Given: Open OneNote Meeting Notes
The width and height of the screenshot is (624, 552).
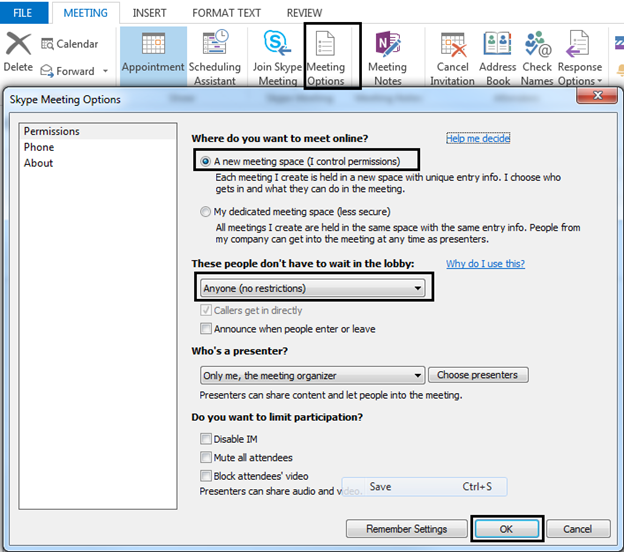Looking at the screenshot, I should tap(388, 57).
